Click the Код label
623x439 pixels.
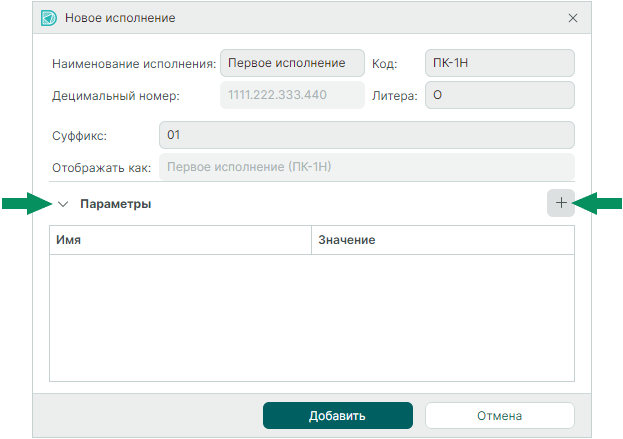384,64
